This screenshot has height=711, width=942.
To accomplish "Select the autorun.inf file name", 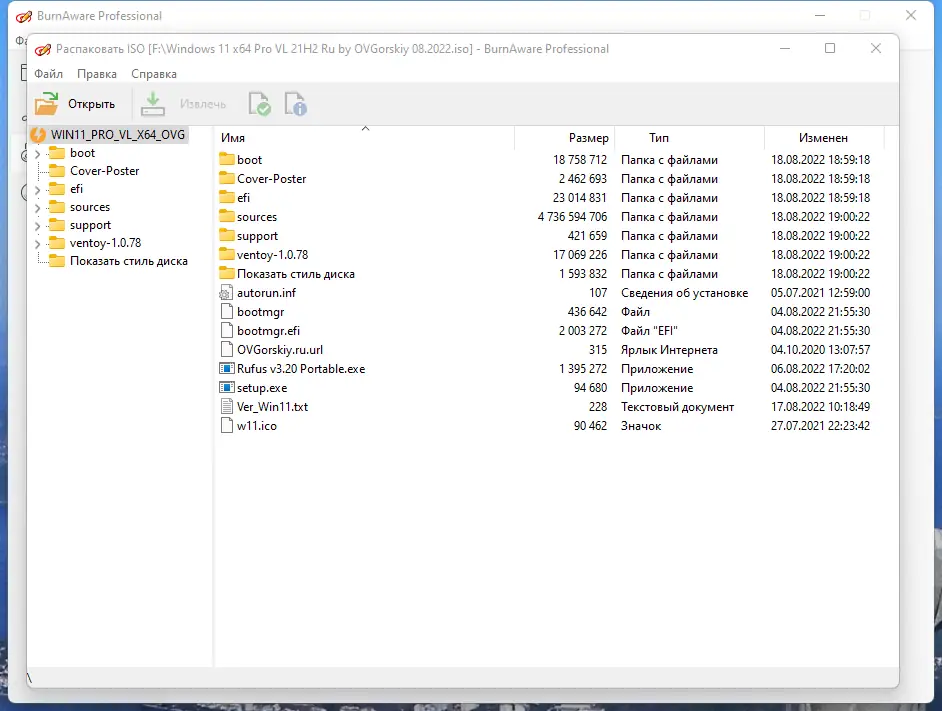I will click(266, 293).
